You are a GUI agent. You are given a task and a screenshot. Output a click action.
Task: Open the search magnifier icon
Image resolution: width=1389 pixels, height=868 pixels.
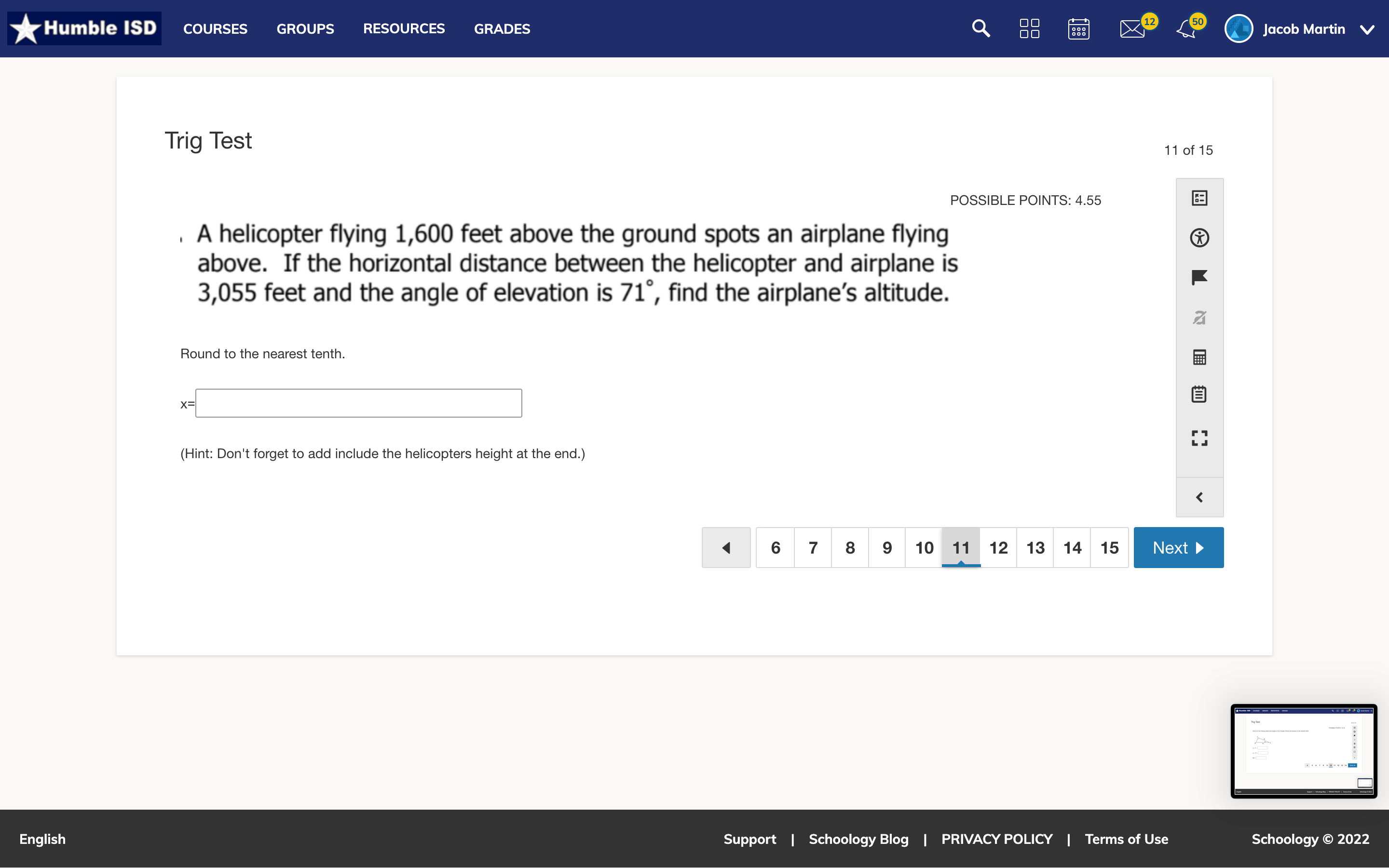pos(981,28)
